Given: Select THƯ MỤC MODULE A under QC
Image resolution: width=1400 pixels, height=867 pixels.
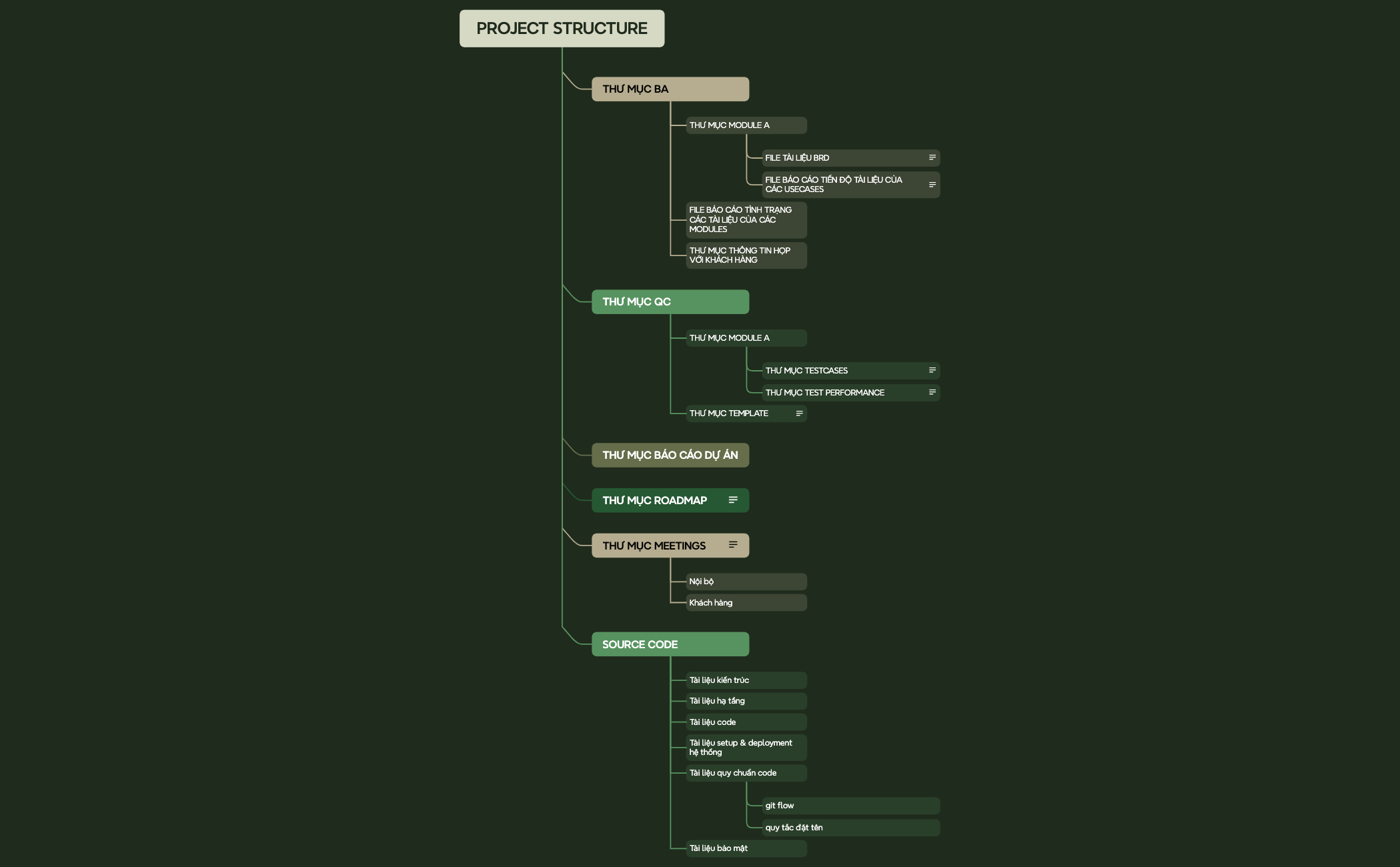Looking at the screenshot, I should (x=746, y=338).
